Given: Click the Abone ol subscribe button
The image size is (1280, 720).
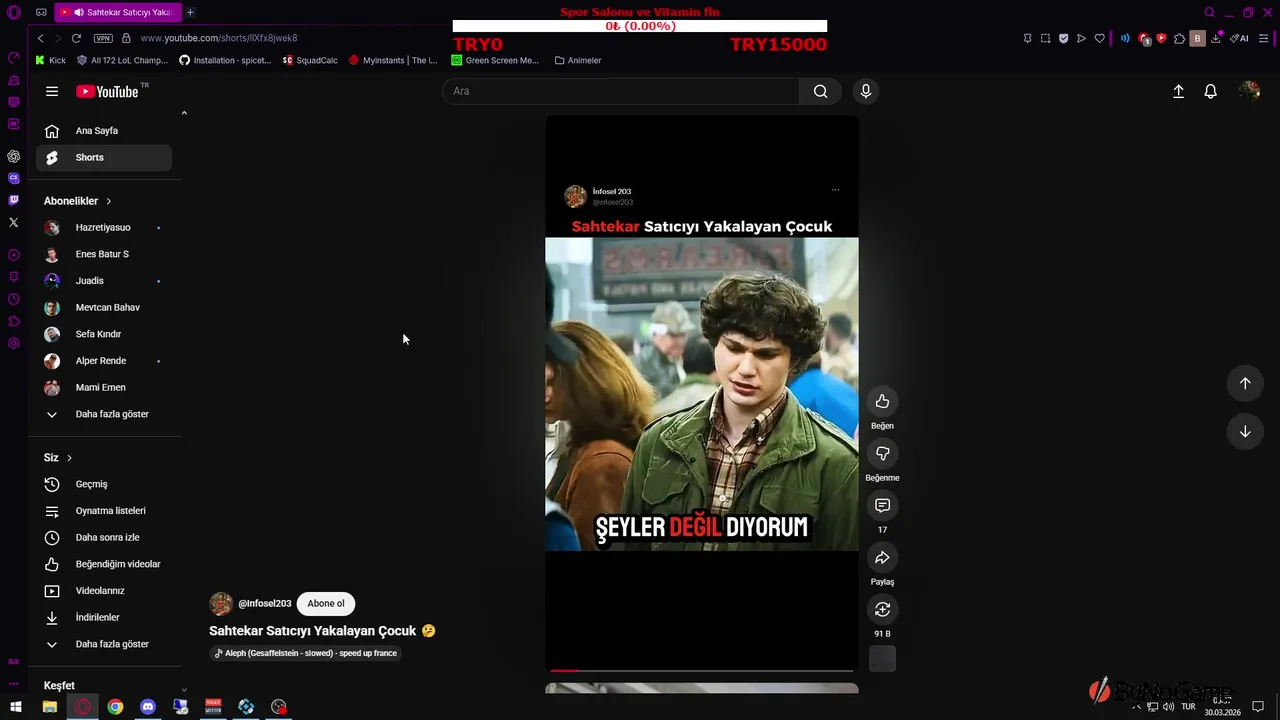Looking at the screenshot, I should 326,603.
